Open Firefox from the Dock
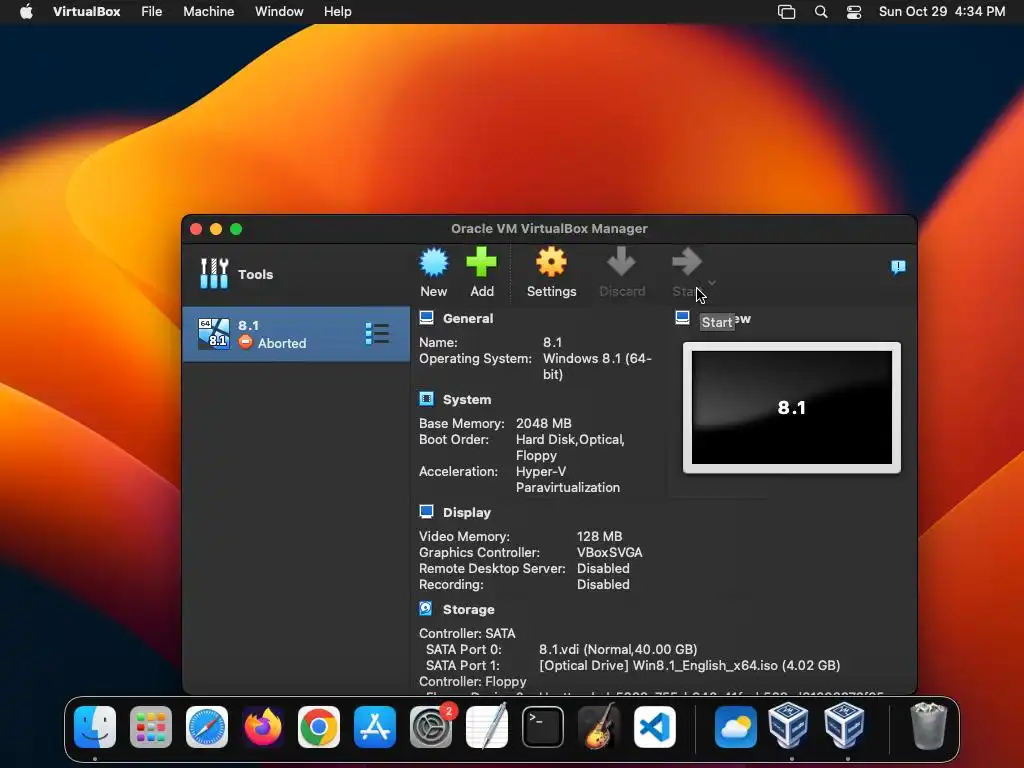1024x768 pixels. (263, 726)
